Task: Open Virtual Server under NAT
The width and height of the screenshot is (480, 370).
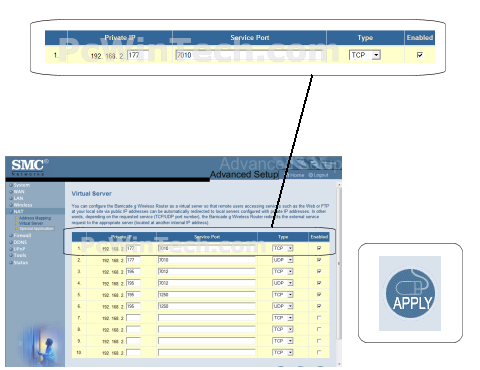Action: [x=31, y=223]
